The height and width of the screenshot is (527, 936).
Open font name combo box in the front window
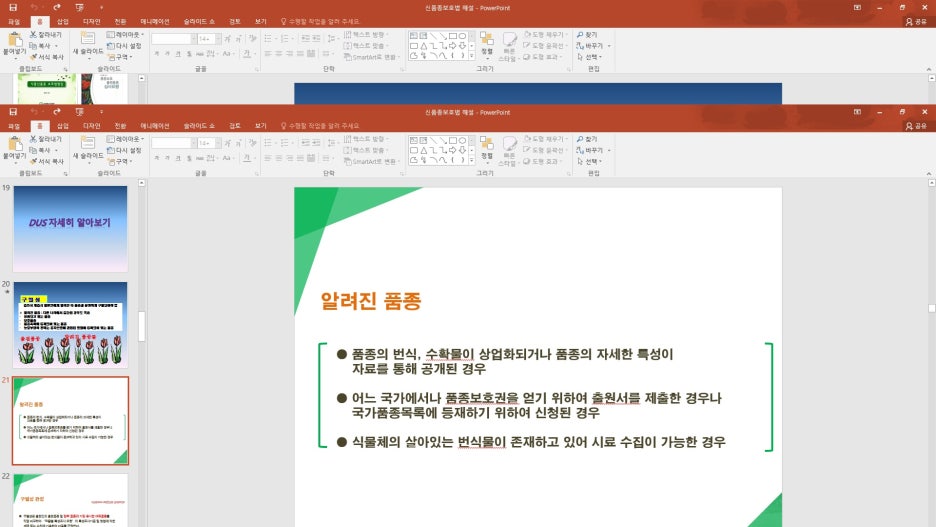click(174, 143)
